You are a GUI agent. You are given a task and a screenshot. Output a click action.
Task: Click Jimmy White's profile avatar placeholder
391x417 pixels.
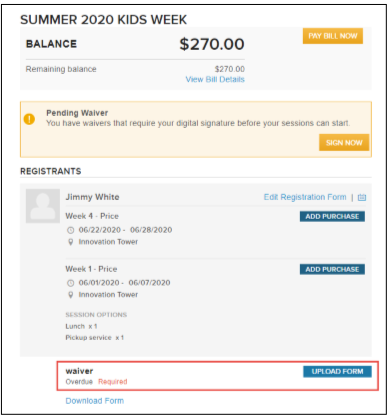click(x=43, y=206)
